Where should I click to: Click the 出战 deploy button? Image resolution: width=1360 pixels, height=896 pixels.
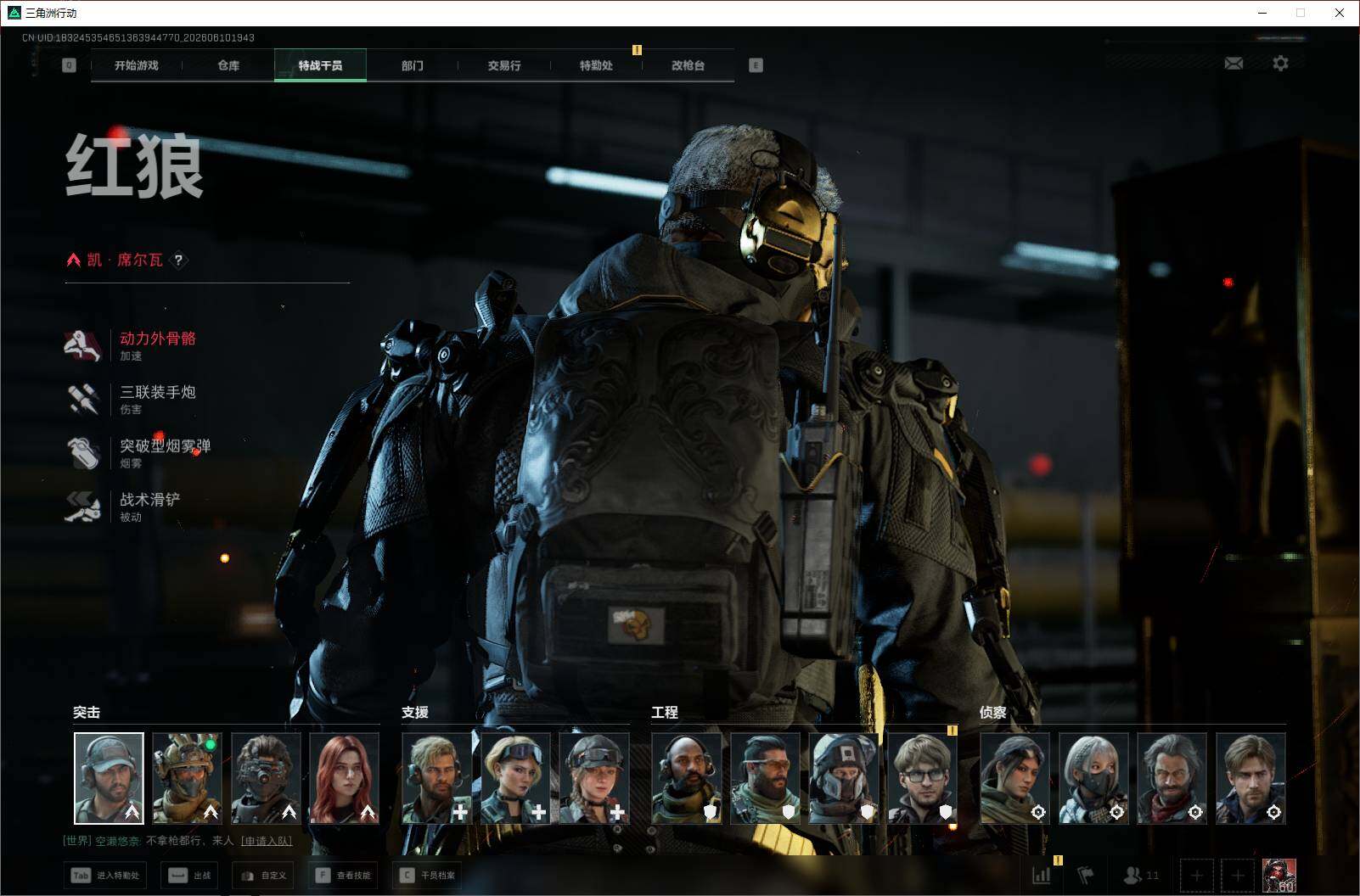click(189, 876)
